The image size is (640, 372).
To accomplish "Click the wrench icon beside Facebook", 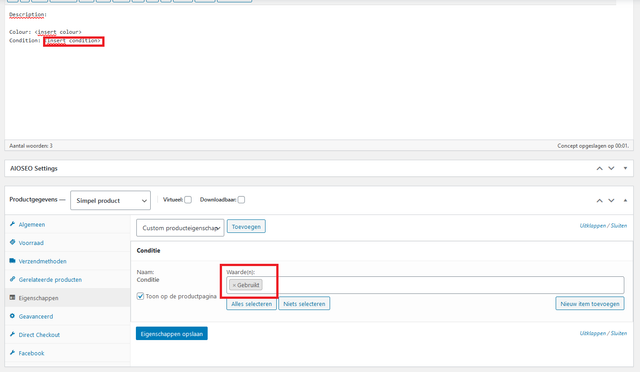I will (12, 352).
